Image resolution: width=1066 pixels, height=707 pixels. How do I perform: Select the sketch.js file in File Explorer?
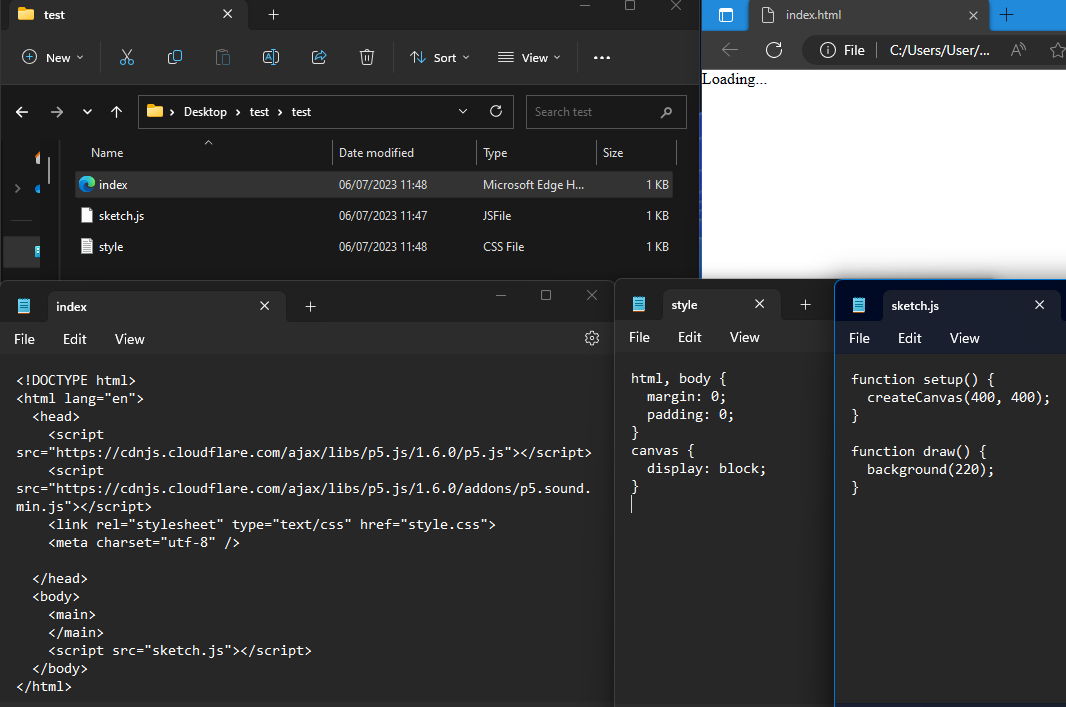coord(374,215)
